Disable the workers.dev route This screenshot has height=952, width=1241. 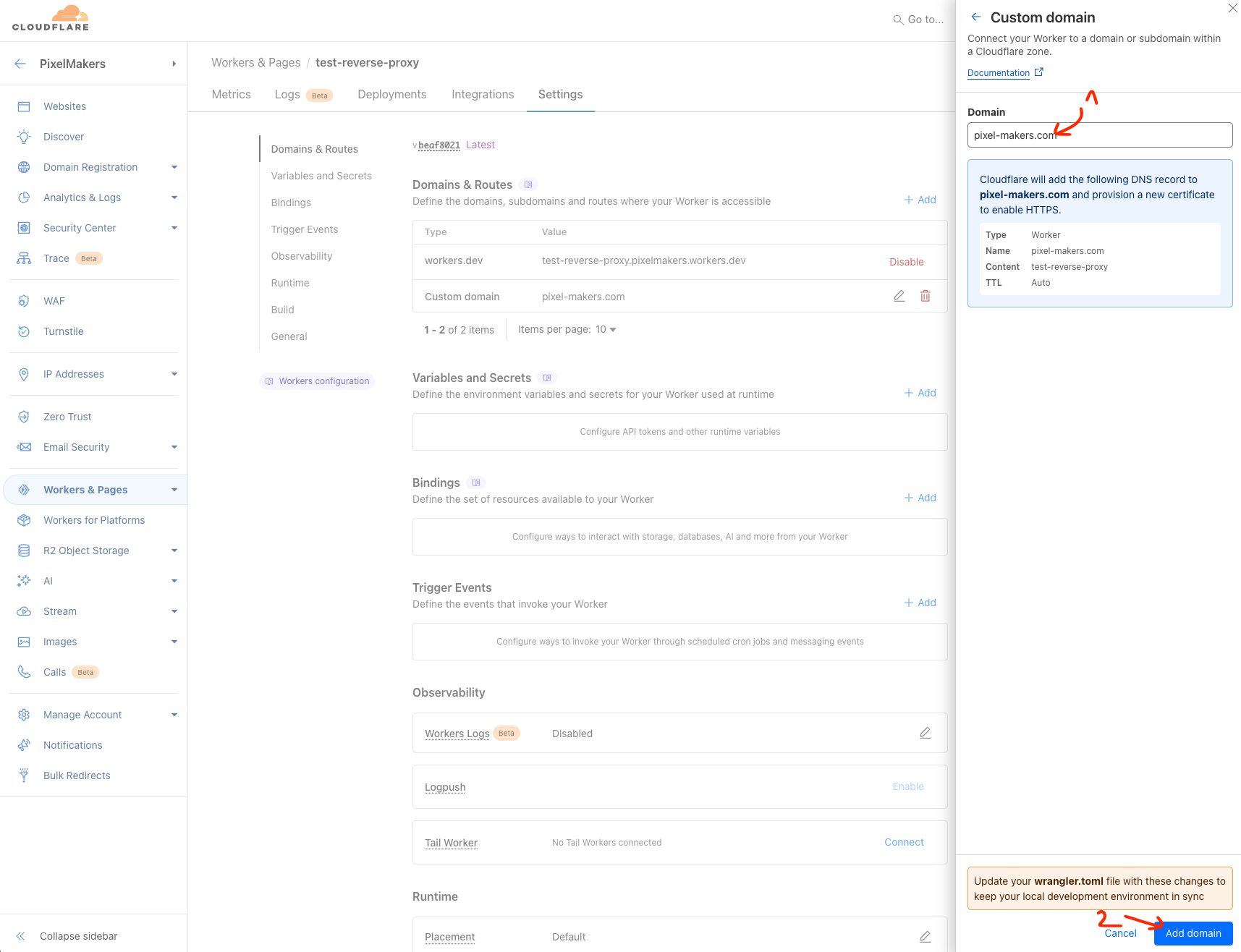pyautogui.click(x=907, y=262)
